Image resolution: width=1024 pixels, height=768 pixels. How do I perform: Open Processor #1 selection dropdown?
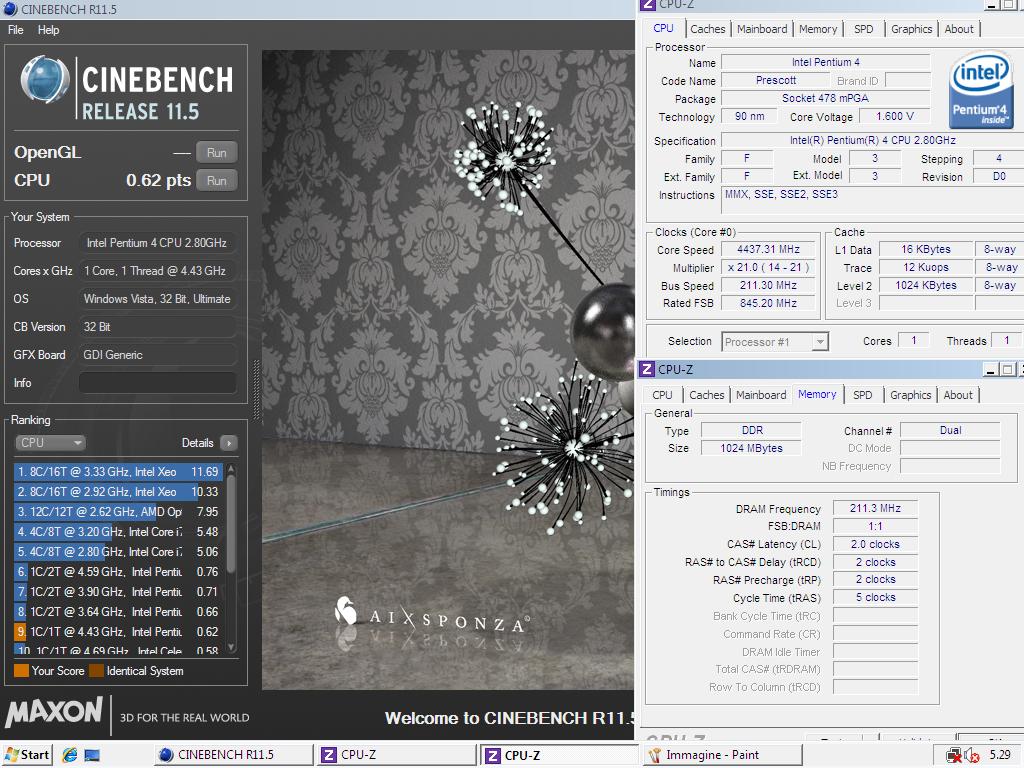click(x=775, y=342)
